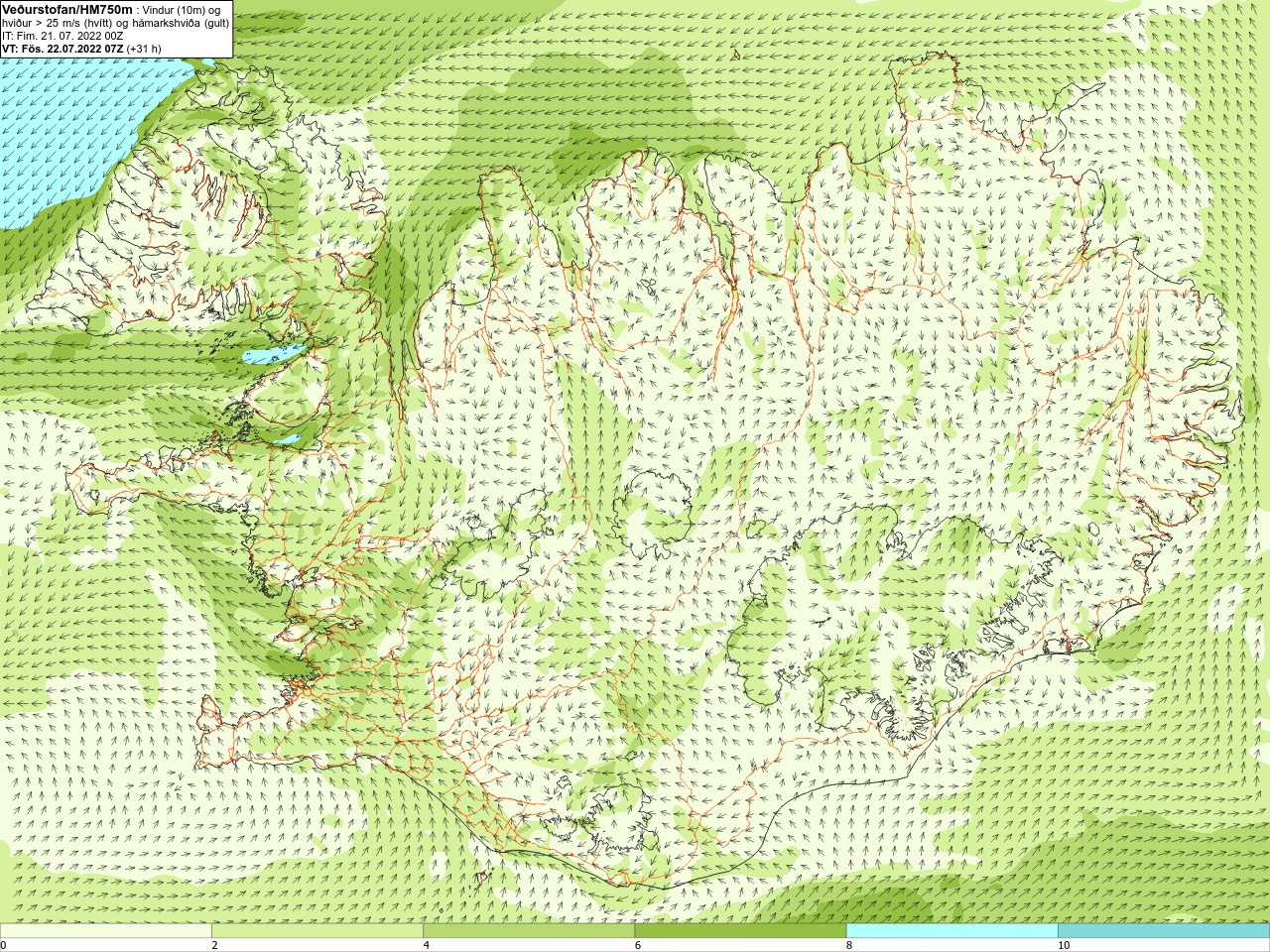Click the 'Vindur (10m) og' caption text
The width and height of the screenshot is (1270, 952).
(x=182, y=10)
